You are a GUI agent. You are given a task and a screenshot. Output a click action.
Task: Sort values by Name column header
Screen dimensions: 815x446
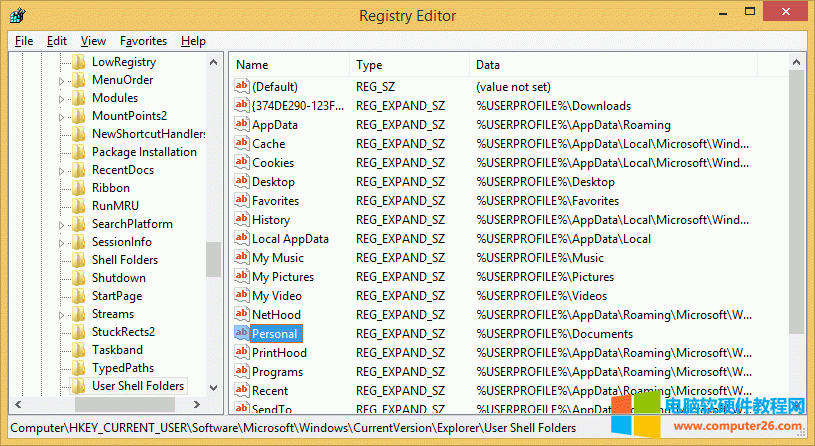tap(290, 65)
